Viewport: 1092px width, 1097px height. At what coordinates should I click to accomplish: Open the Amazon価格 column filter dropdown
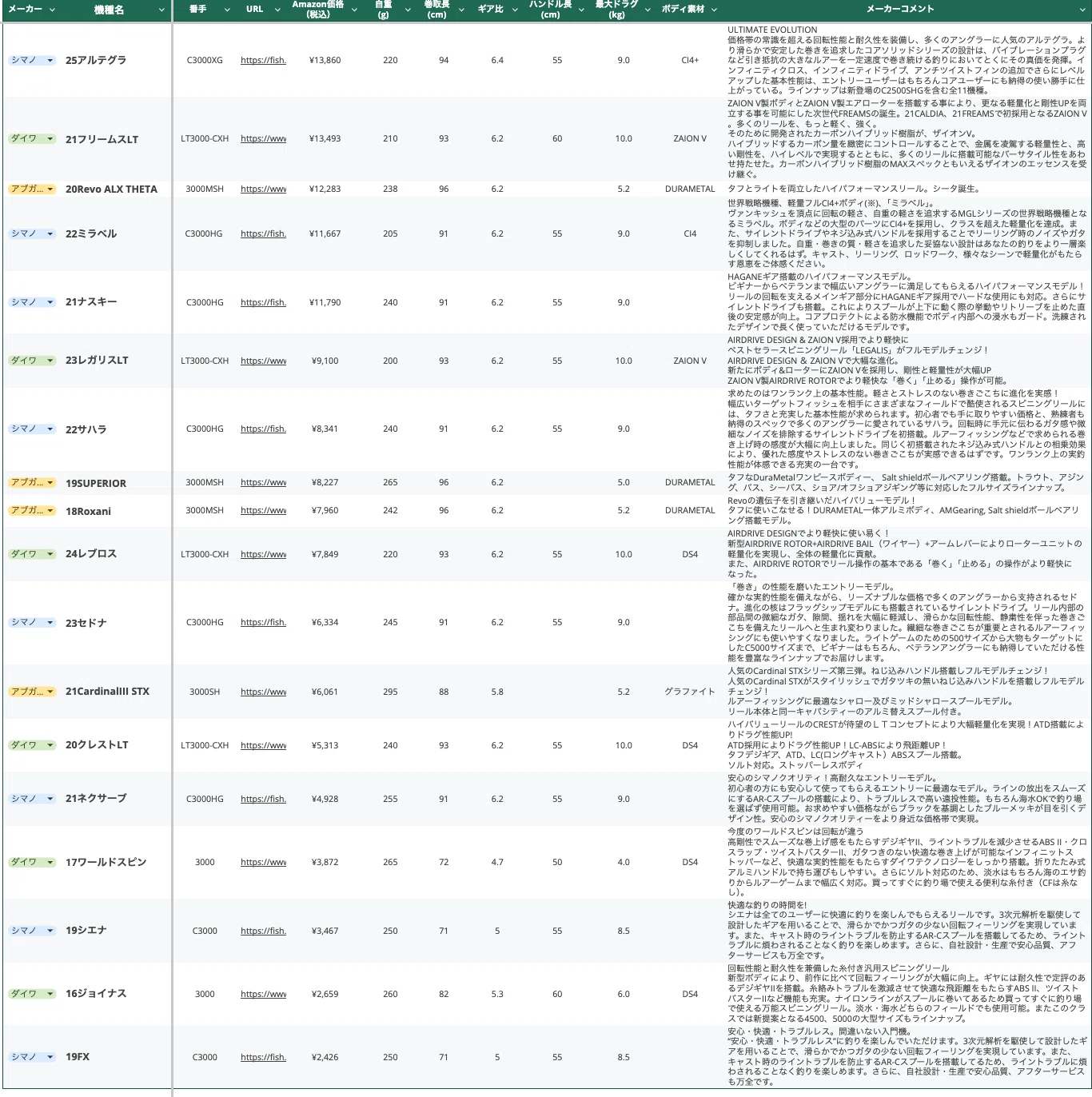click(x=354, y=10)
